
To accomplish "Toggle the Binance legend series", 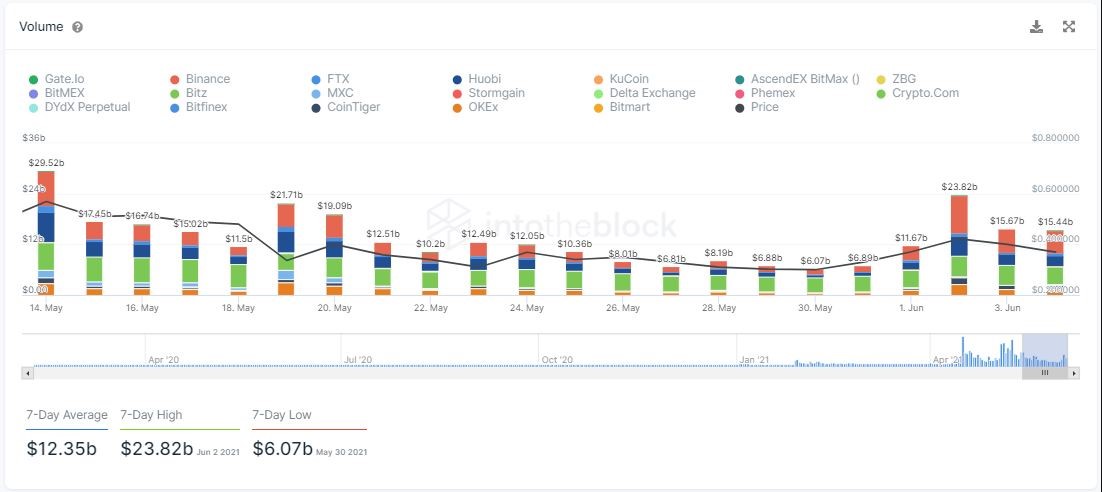I will pos(207,79).
